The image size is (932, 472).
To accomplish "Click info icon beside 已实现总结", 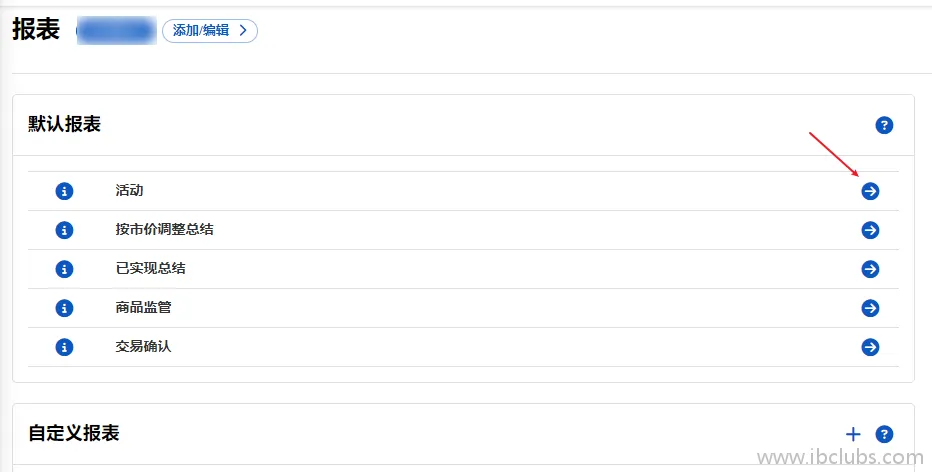I will 64,269.
